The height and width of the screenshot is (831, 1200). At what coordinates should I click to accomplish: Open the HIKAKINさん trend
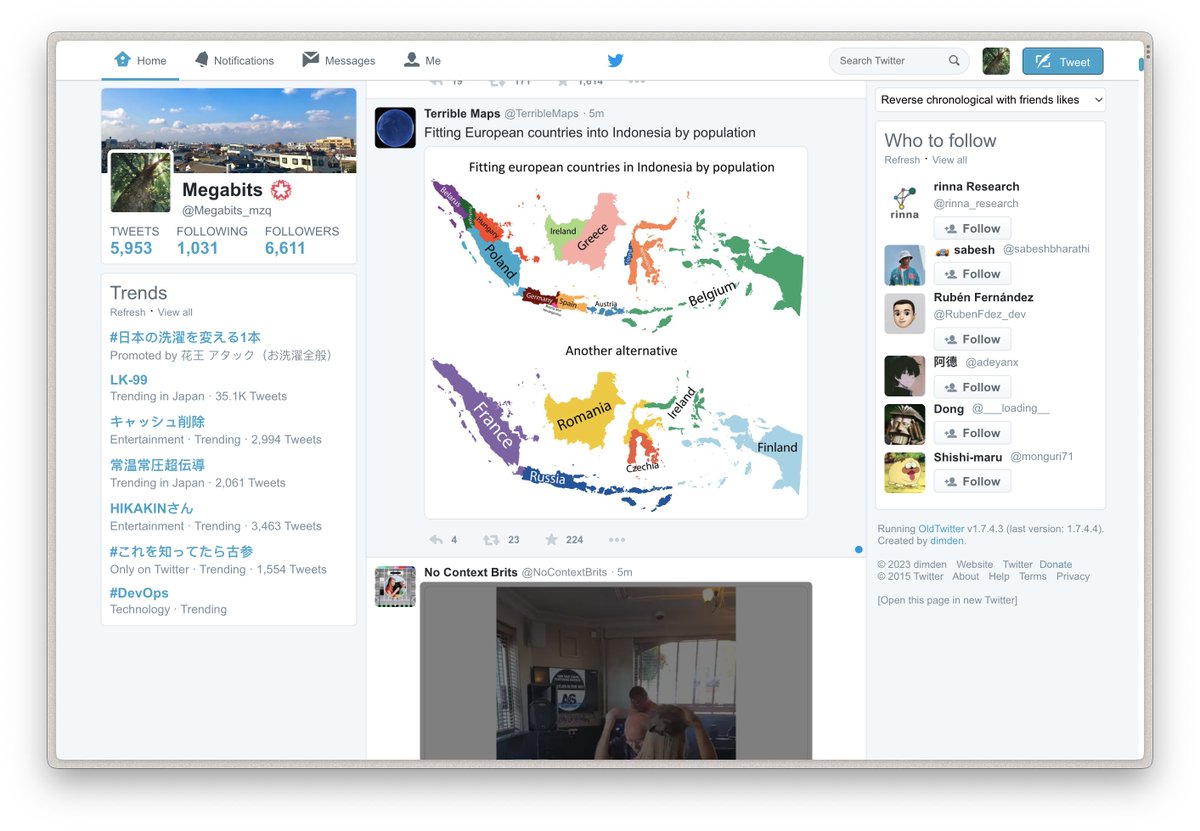(x=152, y=508)
